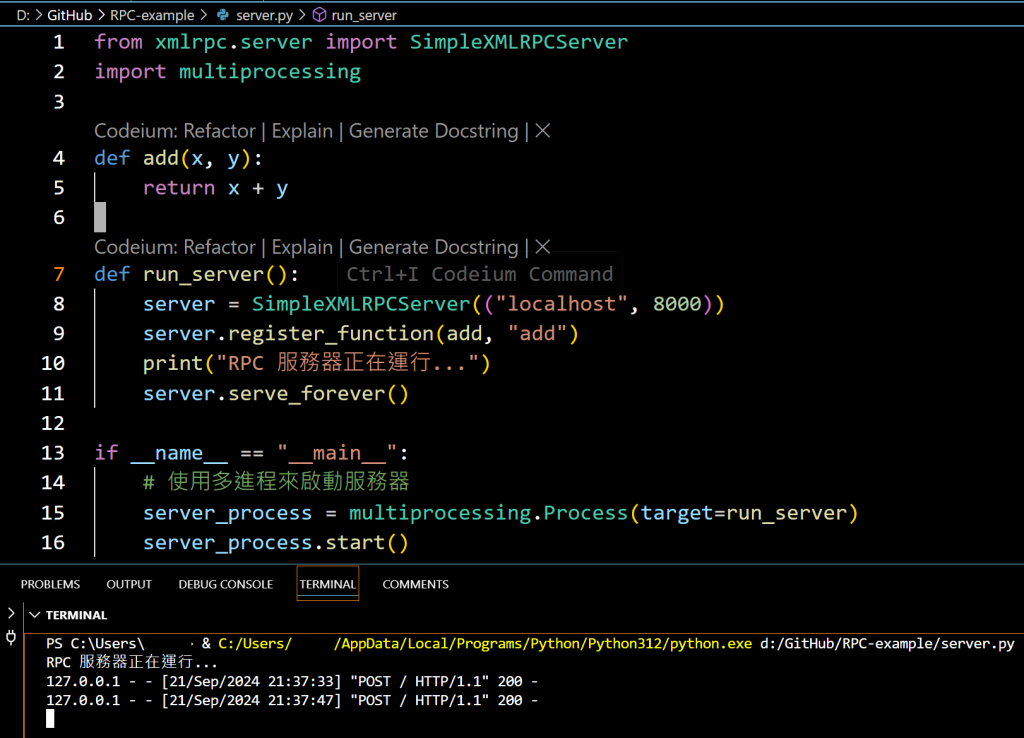Open RPC-example folder breadcrumb

coord(152,15)
